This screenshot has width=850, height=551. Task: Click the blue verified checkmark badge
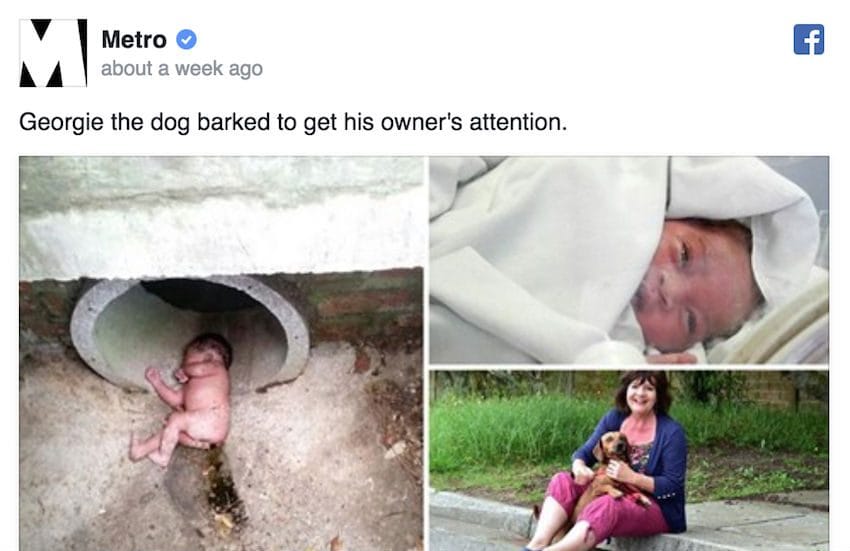(x=186, y=40)
